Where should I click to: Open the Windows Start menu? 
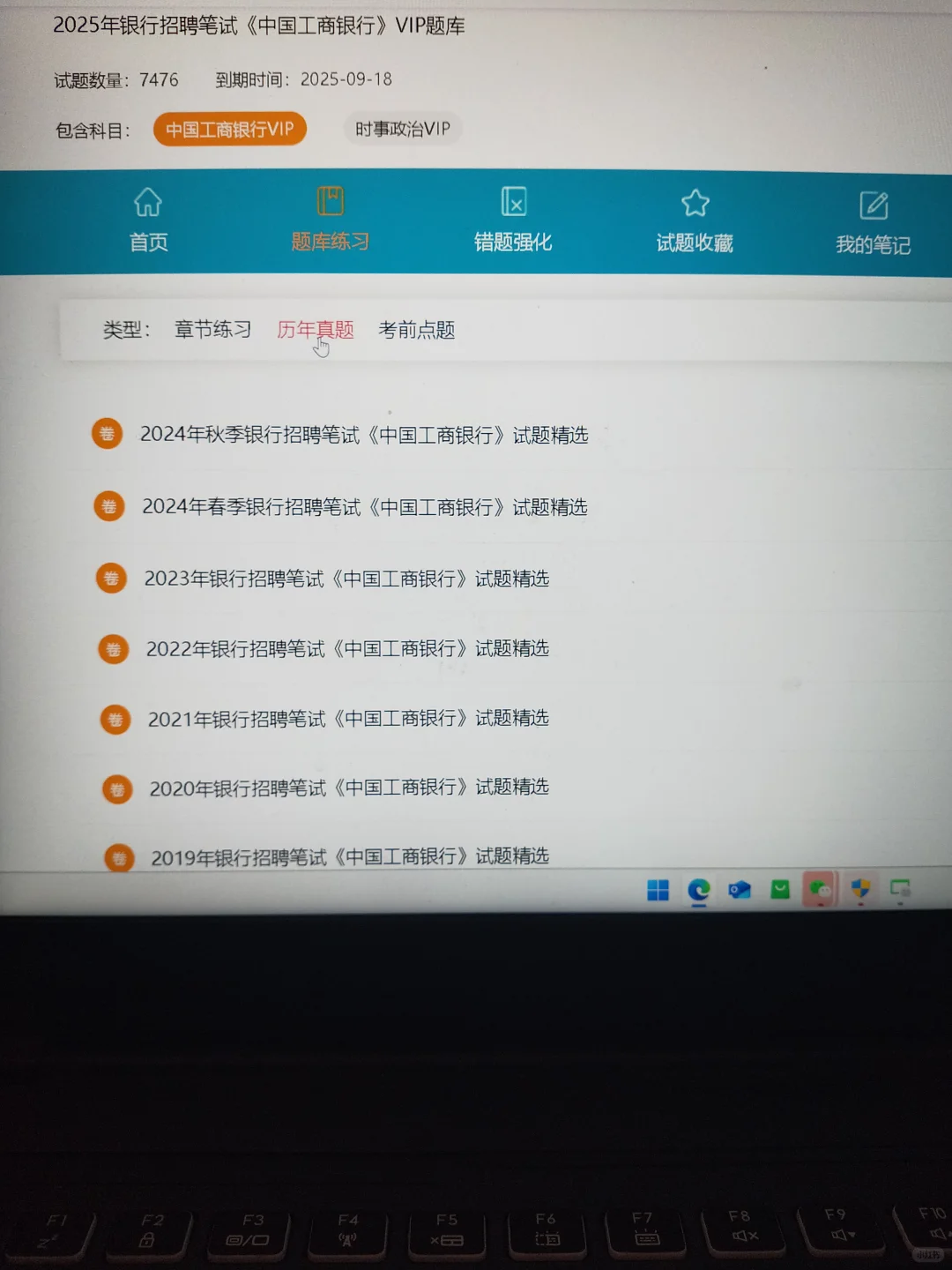point(658,890)
